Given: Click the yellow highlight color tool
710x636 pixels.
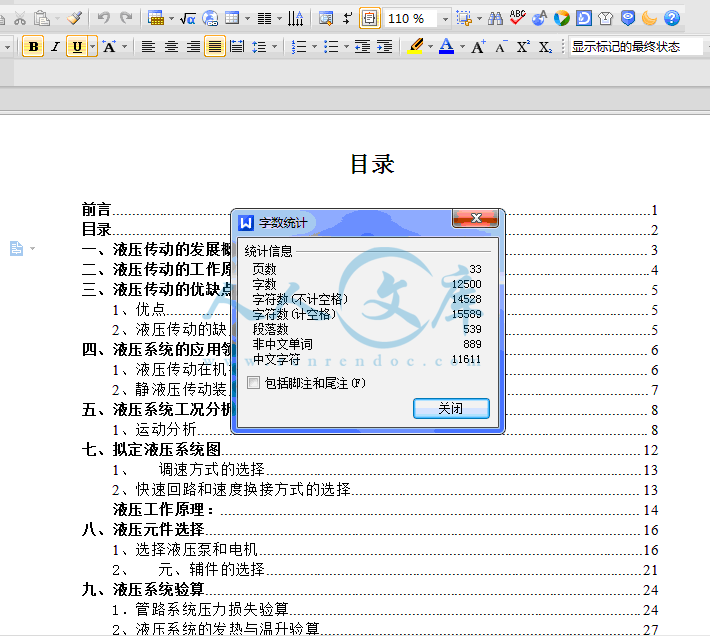Looking at the screenshot, I should [415, 47].
